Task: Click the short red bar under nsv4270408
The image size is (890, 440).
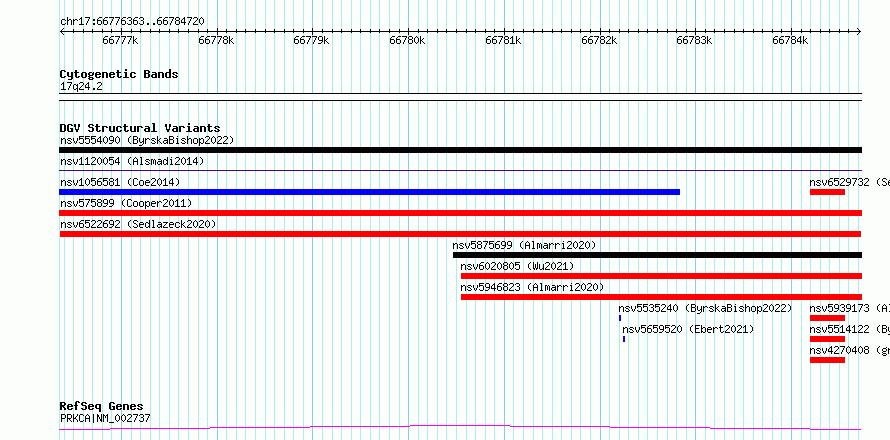Action: pos(827,360)
